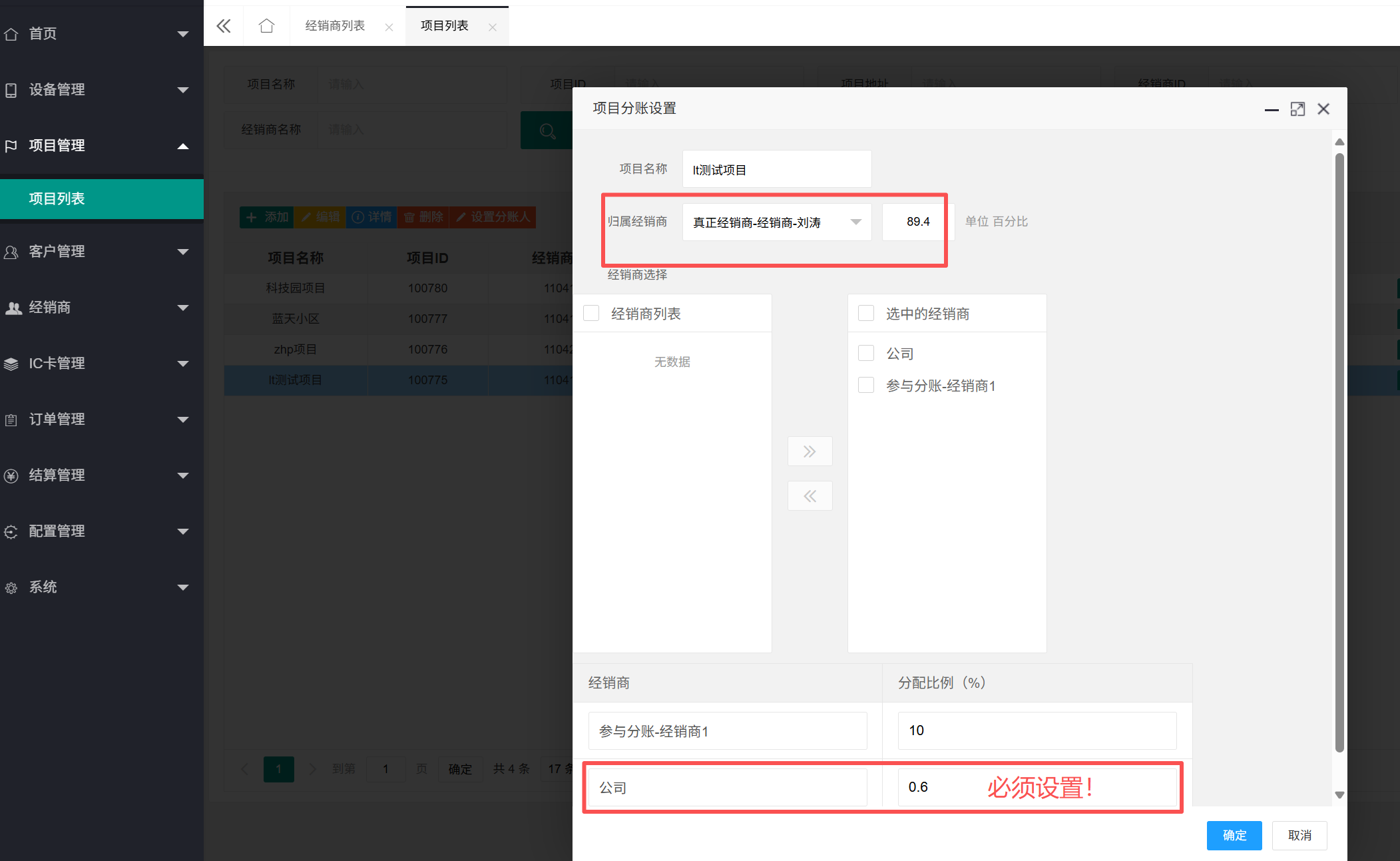Expand the 客户管理 menu arrow
Viewport: 1400px width, 861px height.
(x=183, y=252)
